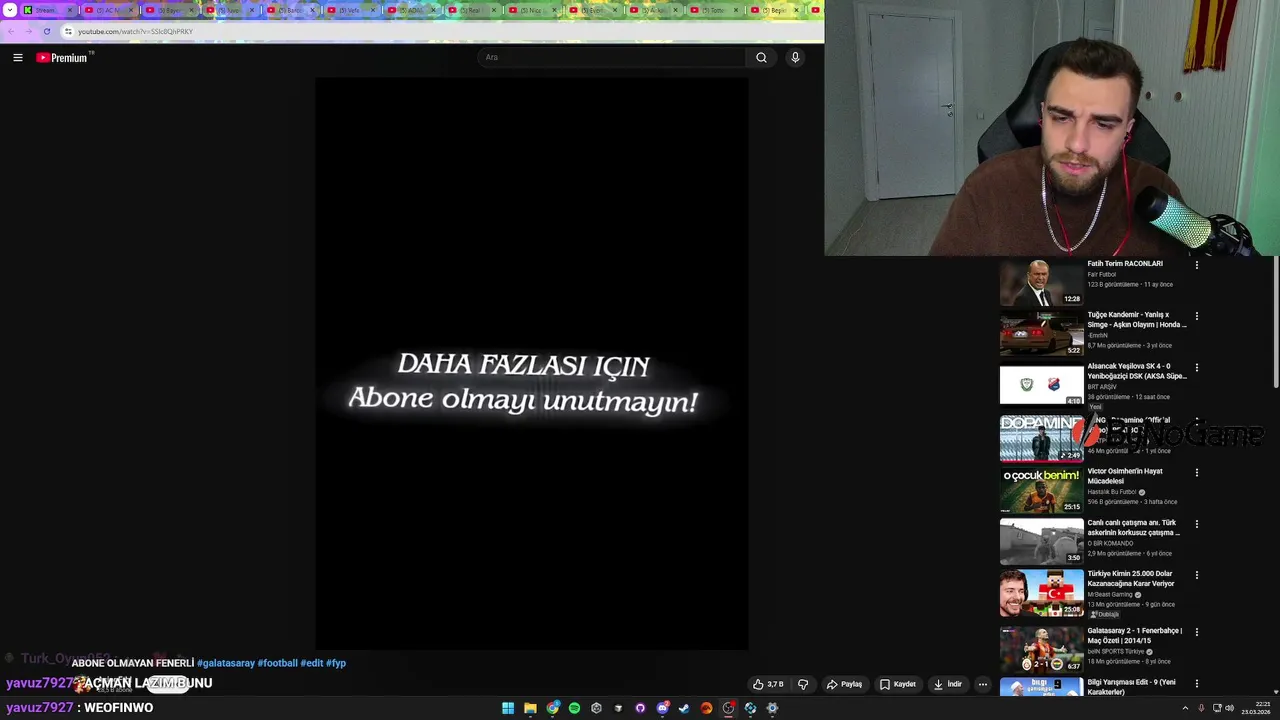
Task: Open Spotify from the taskbar
Action: pos(574,708)
